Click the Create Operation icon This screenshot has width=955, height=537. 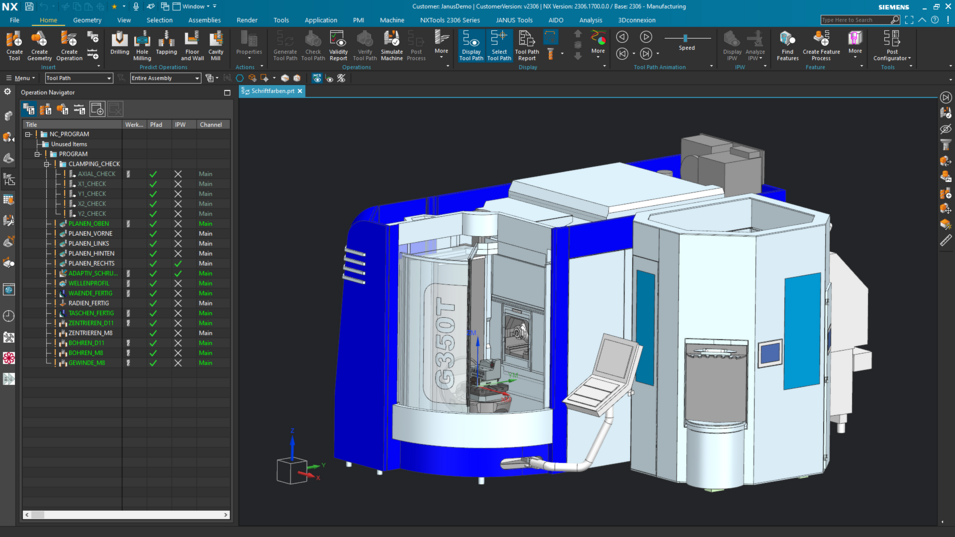pos(69,46)
